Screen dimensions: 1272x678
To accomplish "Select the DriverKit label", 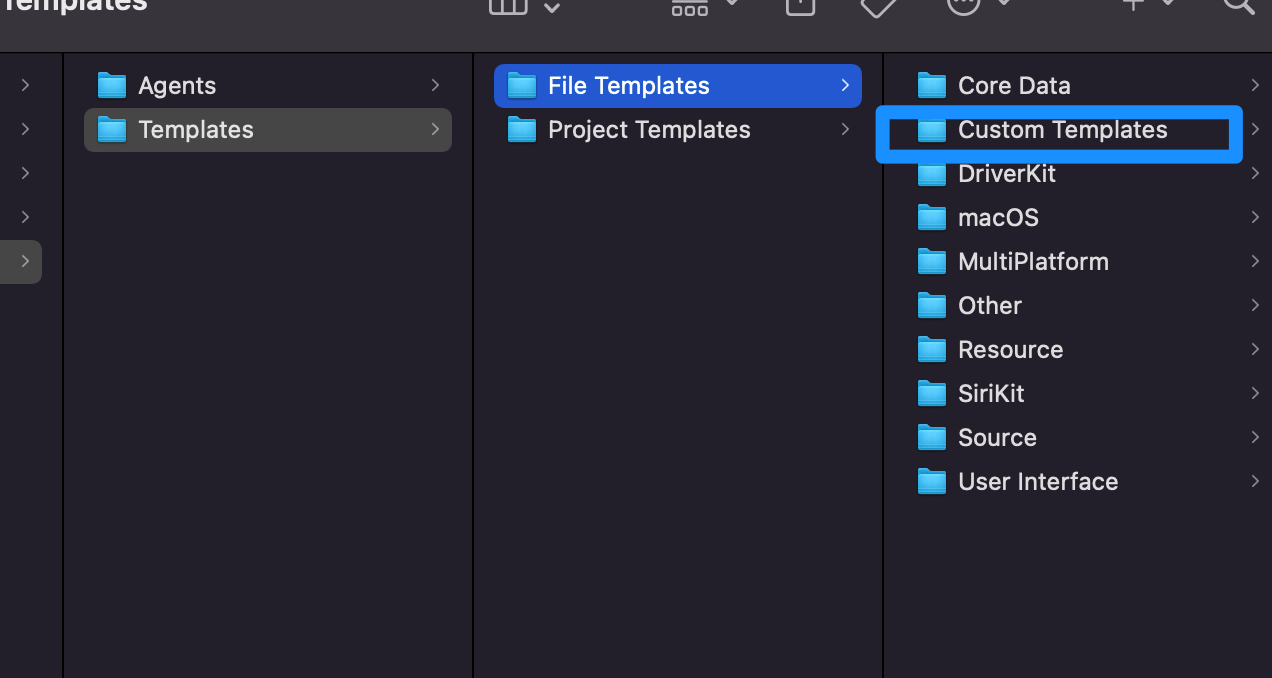I will coord(1007,174).
